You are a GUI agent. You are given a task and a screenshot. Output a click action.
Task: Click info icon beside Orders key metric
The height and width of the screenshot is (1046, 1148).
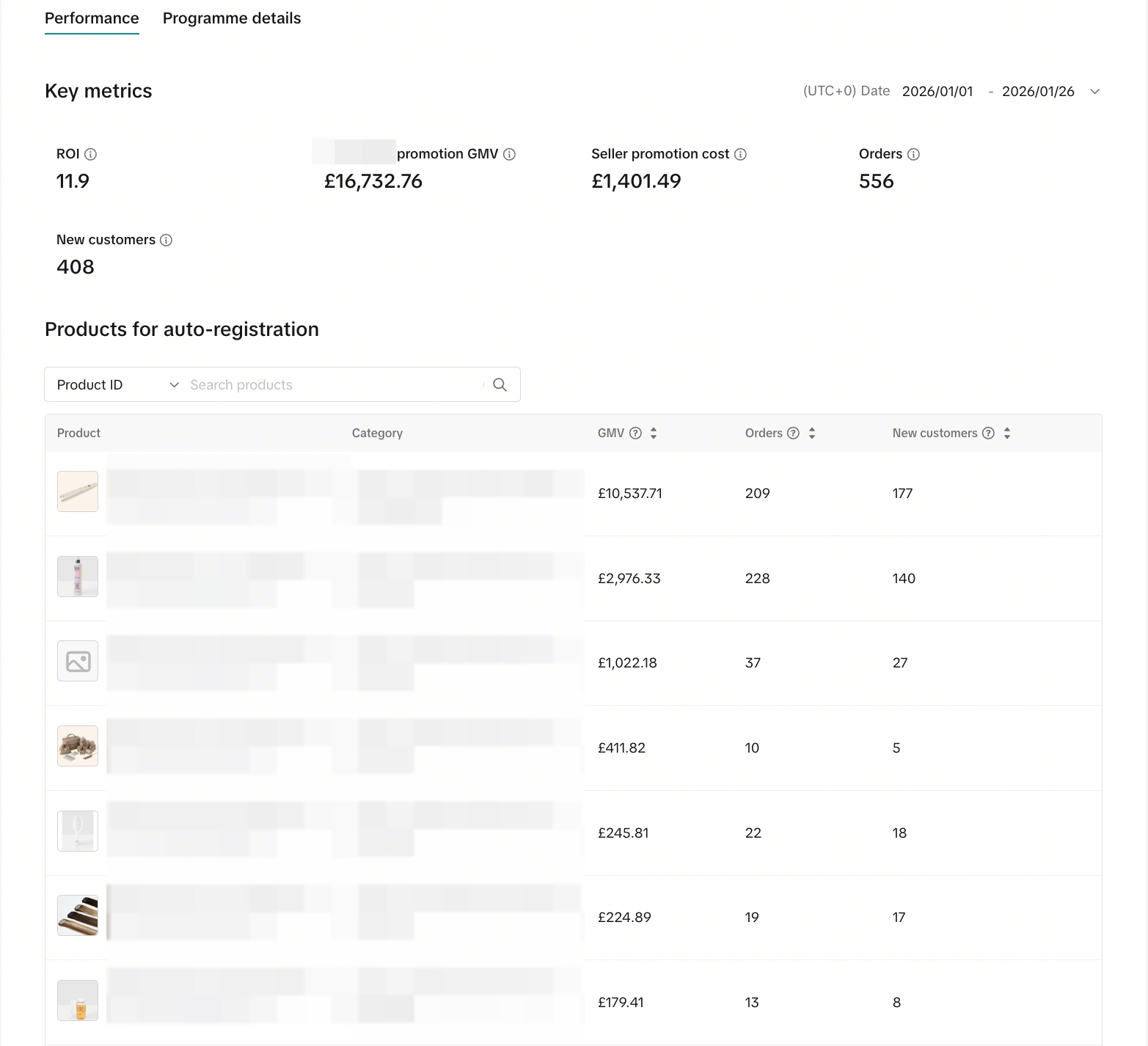pos(914,154)
